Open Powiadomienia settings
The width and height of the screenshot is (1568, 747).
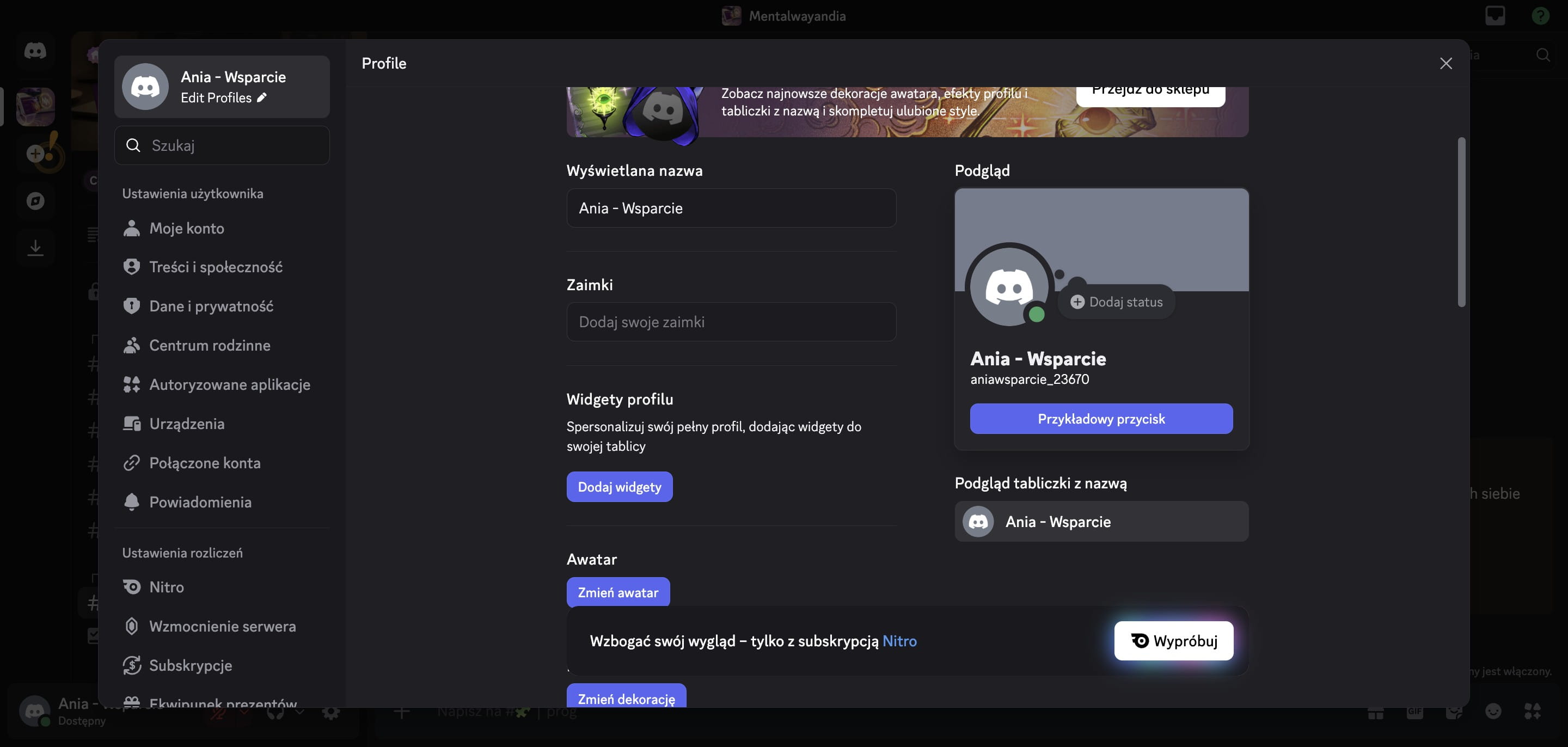pyautogui.click(x=222, y=502)
